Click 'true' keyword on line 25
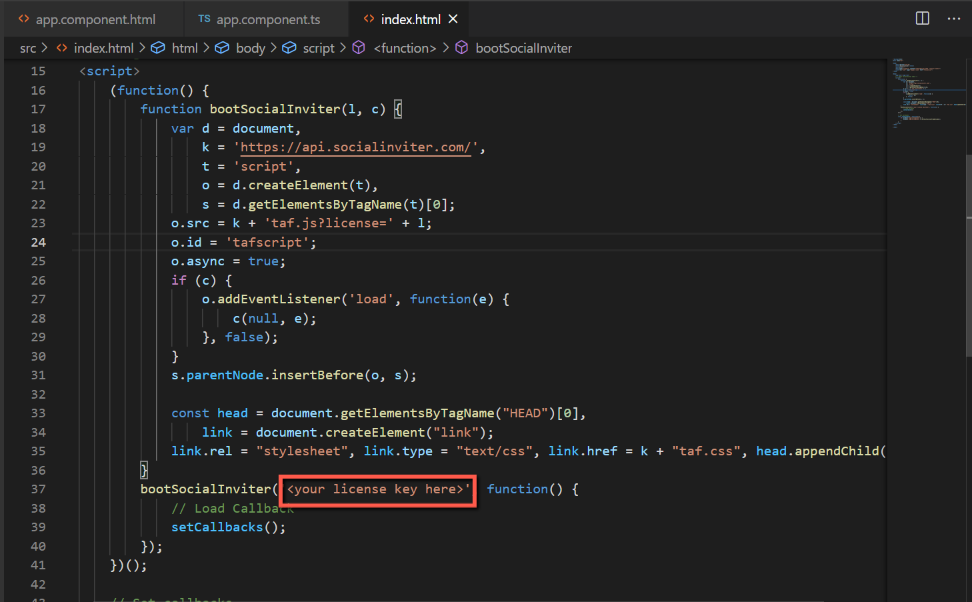 [263, 261]
